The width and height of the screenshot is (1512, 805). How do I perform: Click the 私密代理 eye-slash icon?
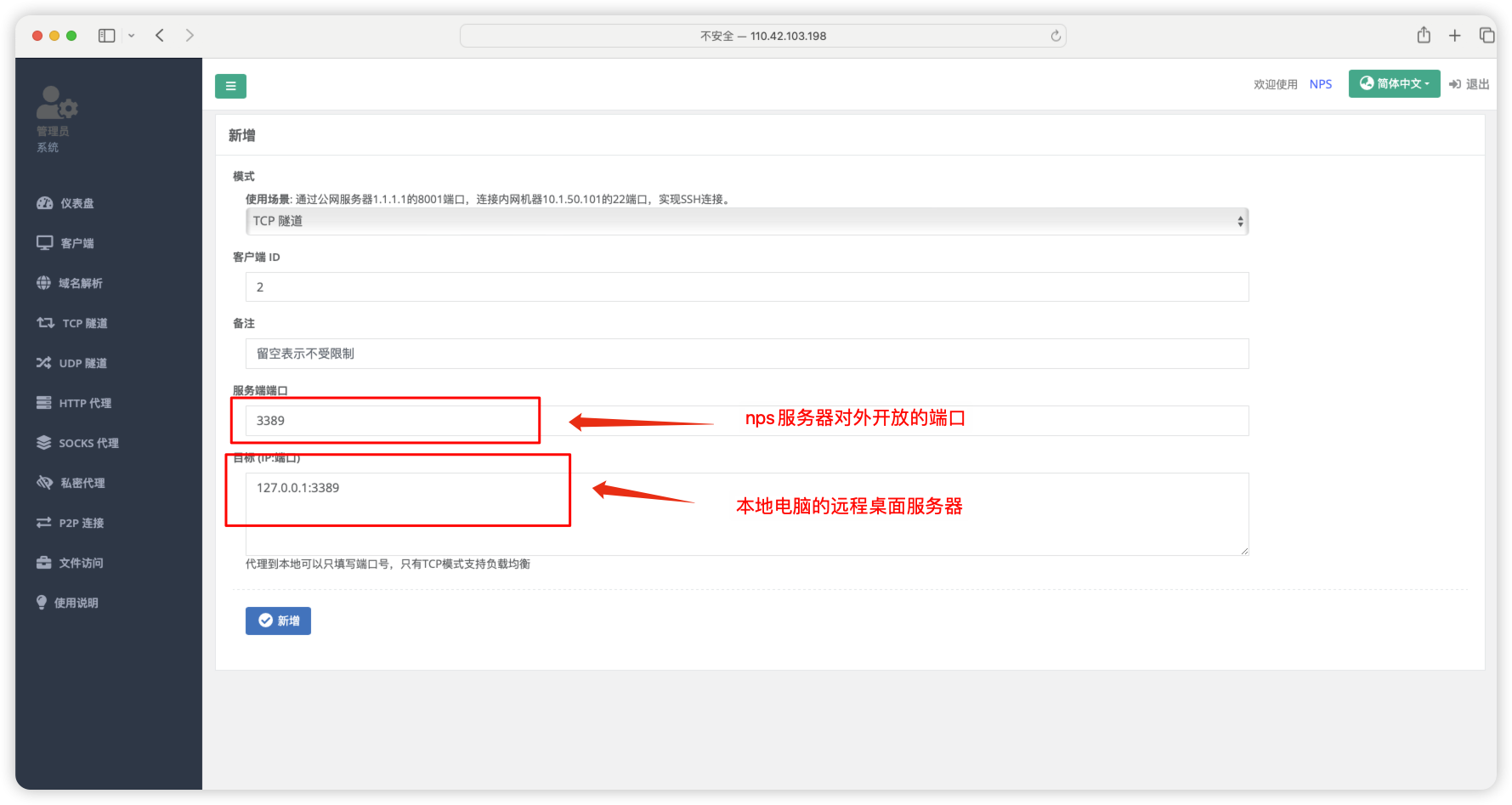click(x=44, y=483)
